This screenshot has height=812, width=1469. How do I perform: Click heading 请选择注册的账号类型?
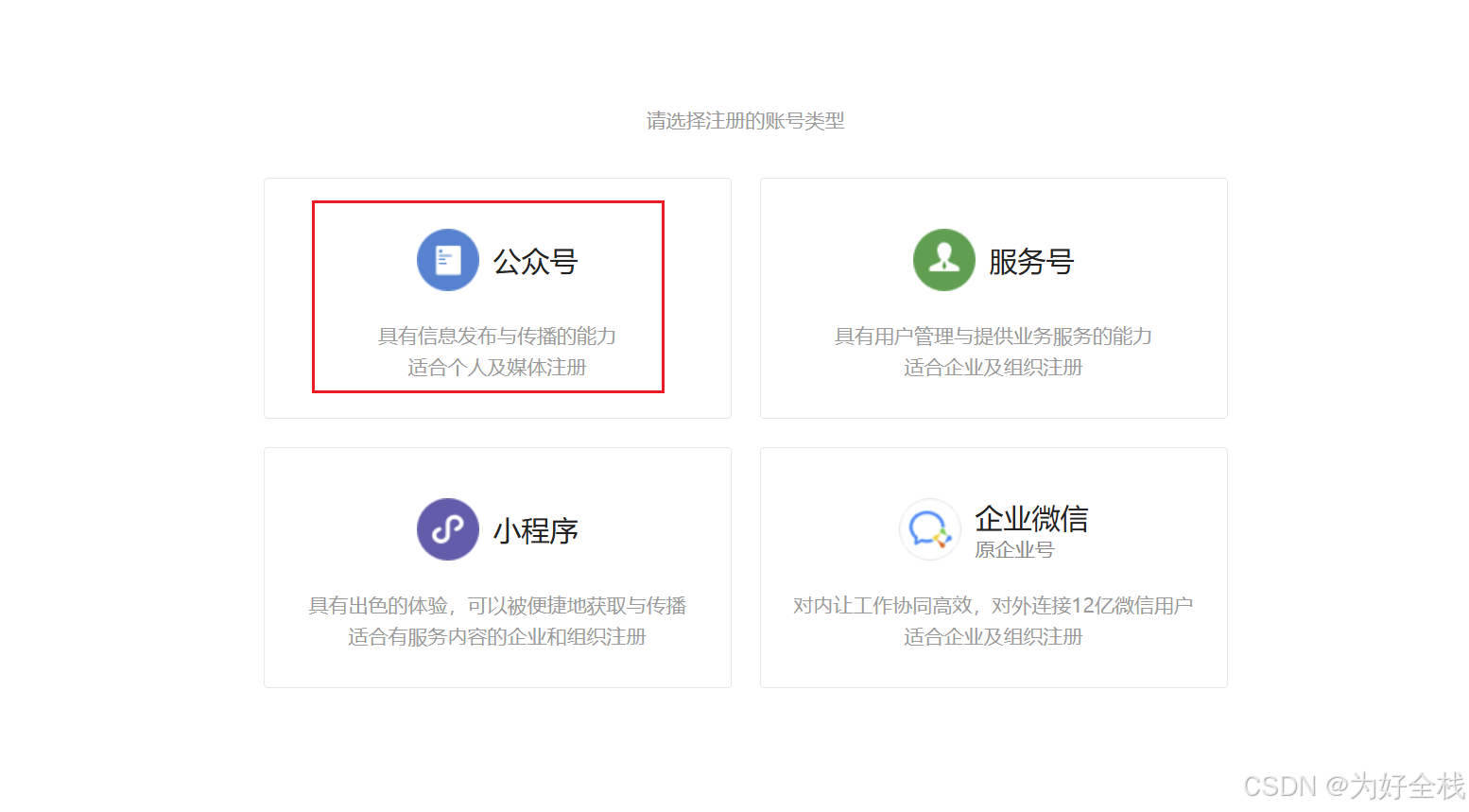(745, 120)
